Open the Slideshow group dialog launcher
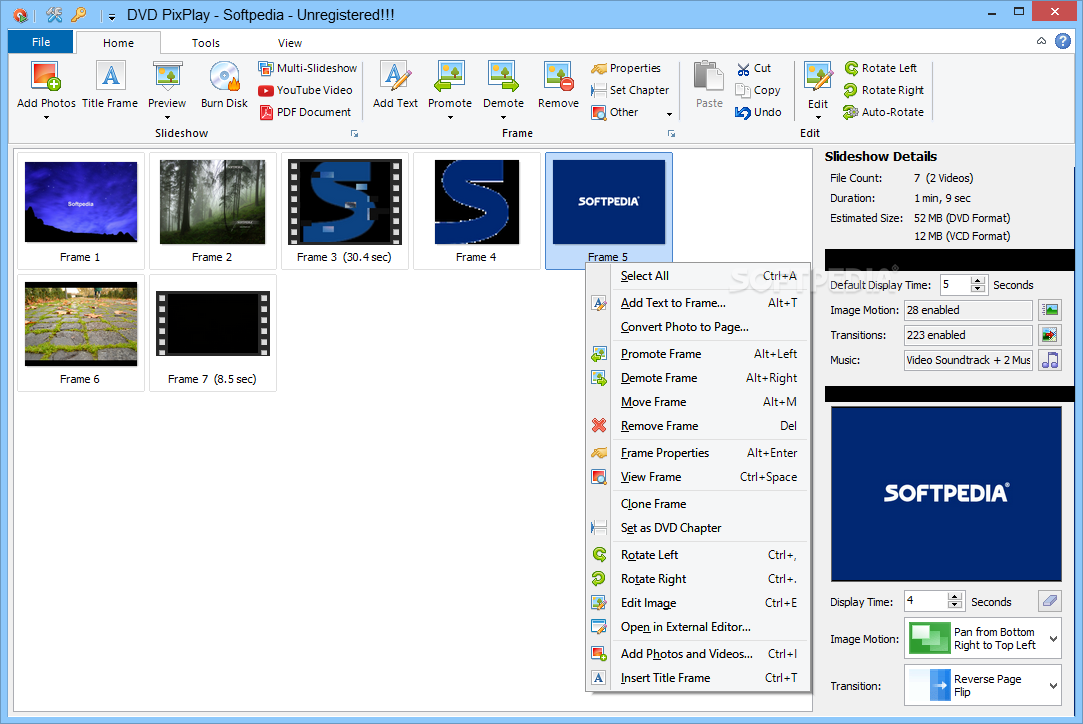Viewport: 1083px width, 724px height. coord(354,133)
